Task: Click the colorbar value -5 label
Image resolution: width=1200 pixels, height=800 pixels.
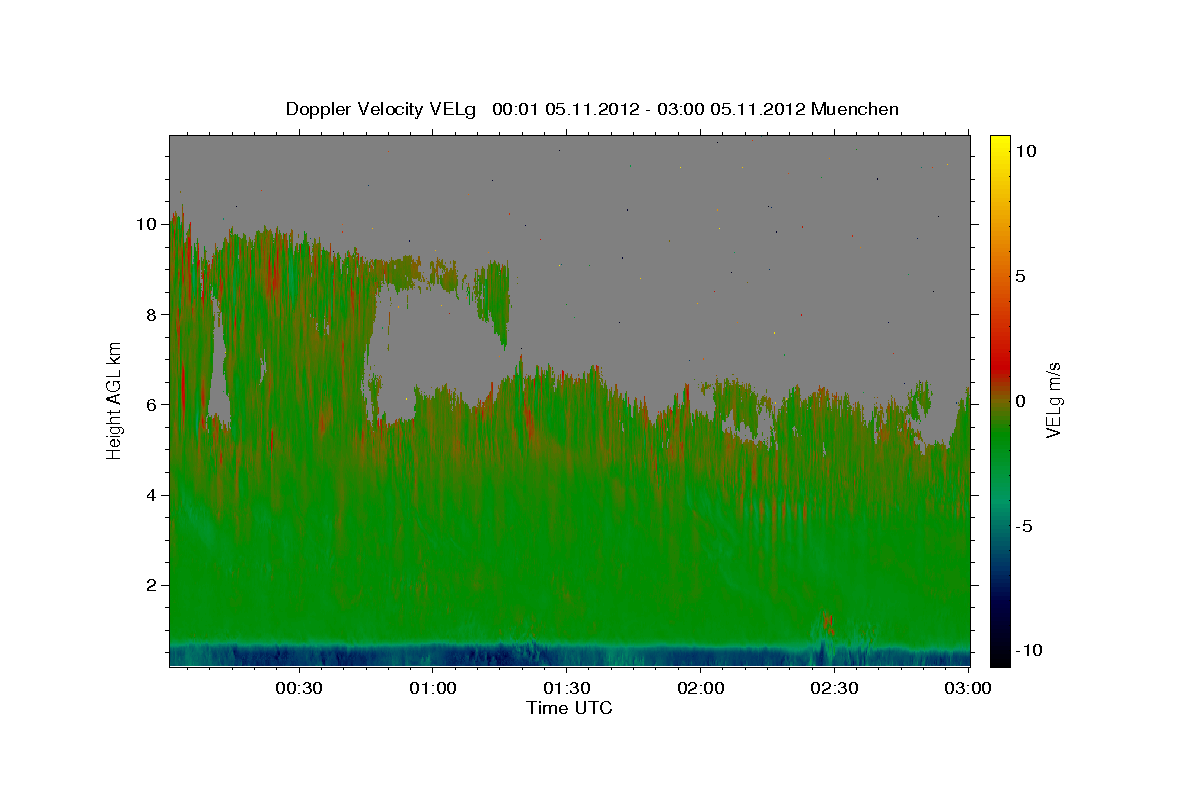Action: tap(1023, 526)
